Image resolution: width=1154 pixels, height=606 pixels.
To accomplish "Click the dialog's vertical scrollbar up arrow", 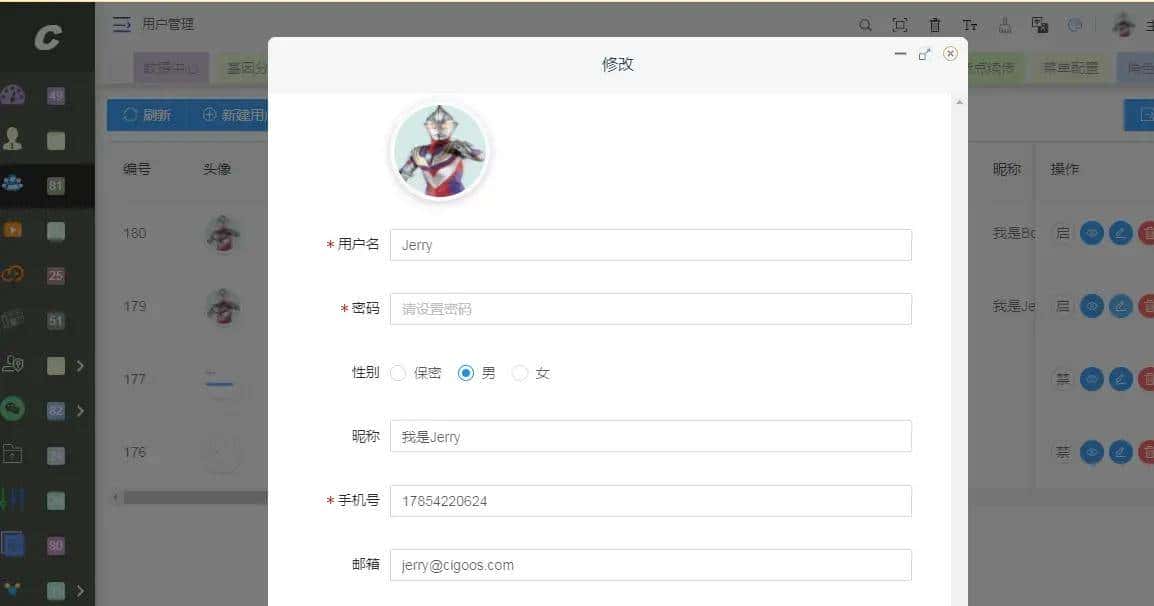I will coord(959,102).
